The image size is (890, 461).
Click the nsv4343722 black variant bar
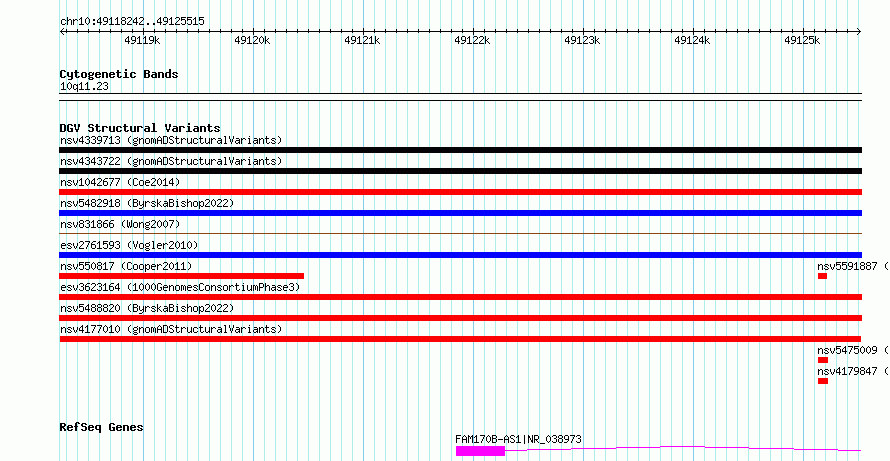[x=460, y=171]
